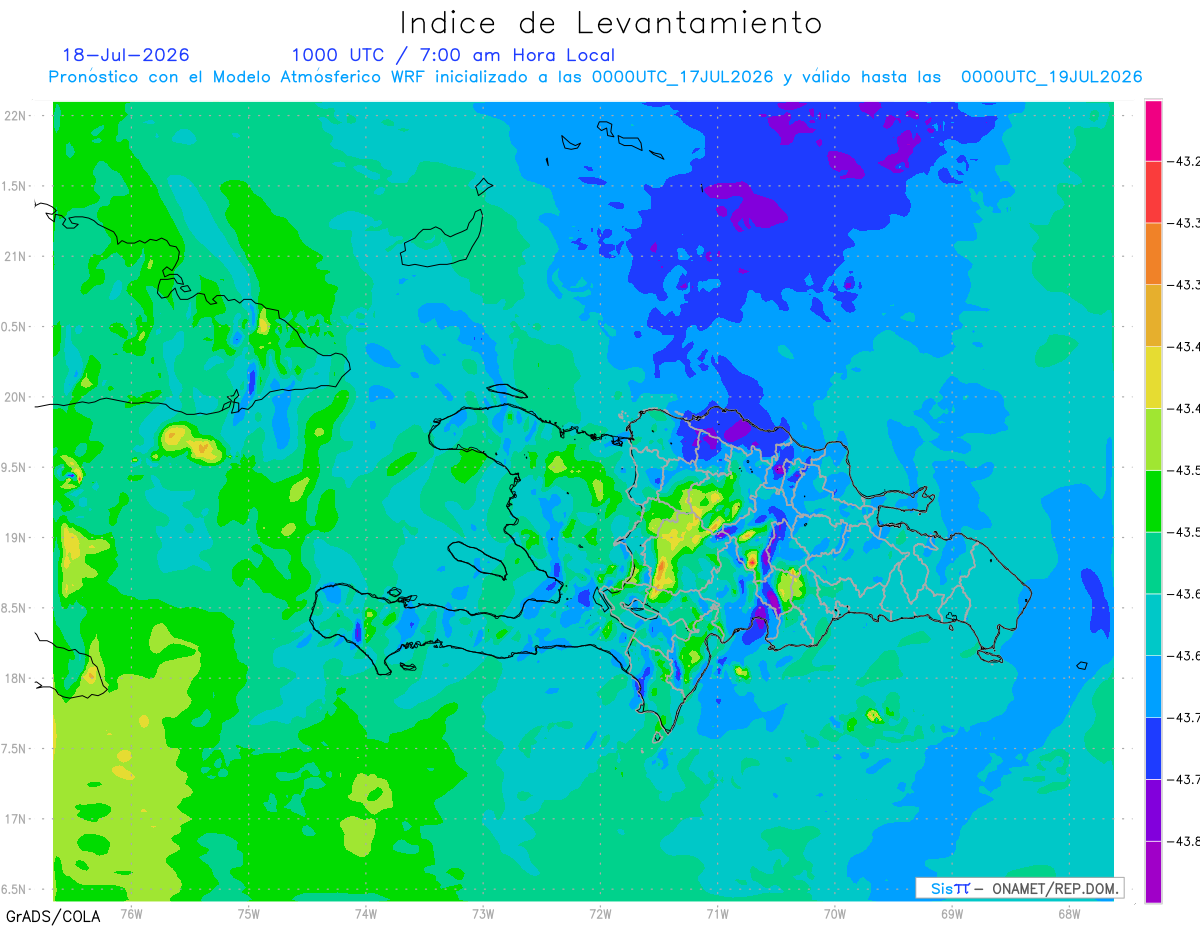Select the "18N" latitude label
Screen dimensions: 1200x927
coord(16,678)
